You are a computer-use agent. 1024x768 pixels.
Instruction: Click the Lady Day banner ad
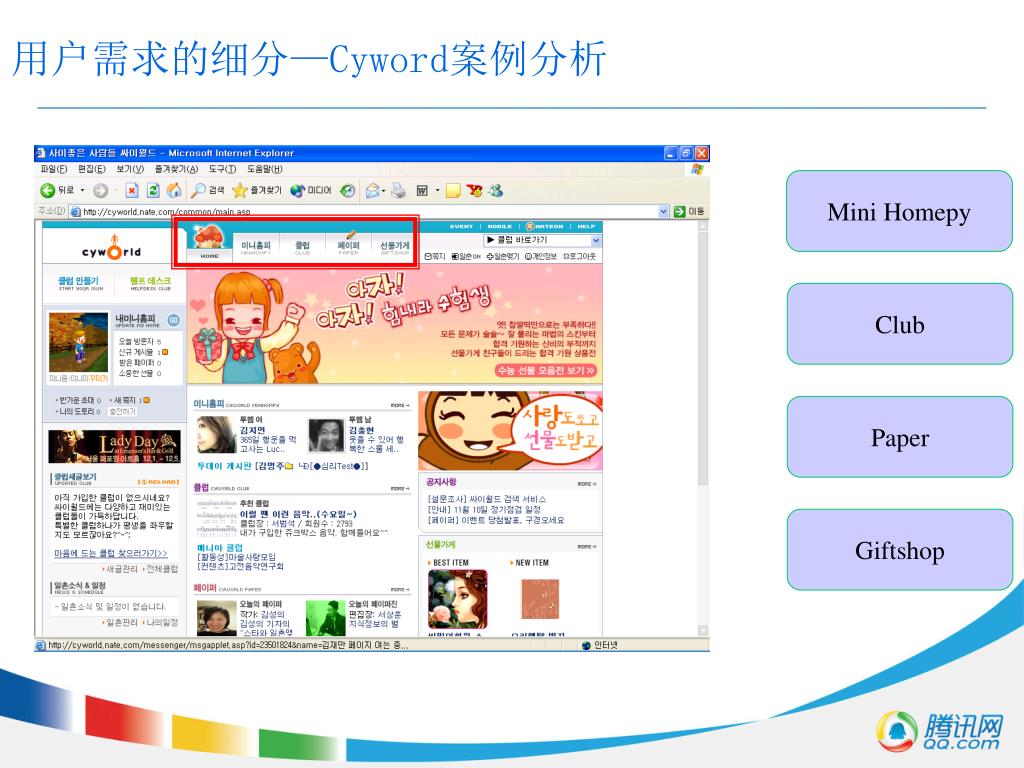(114, 446)
